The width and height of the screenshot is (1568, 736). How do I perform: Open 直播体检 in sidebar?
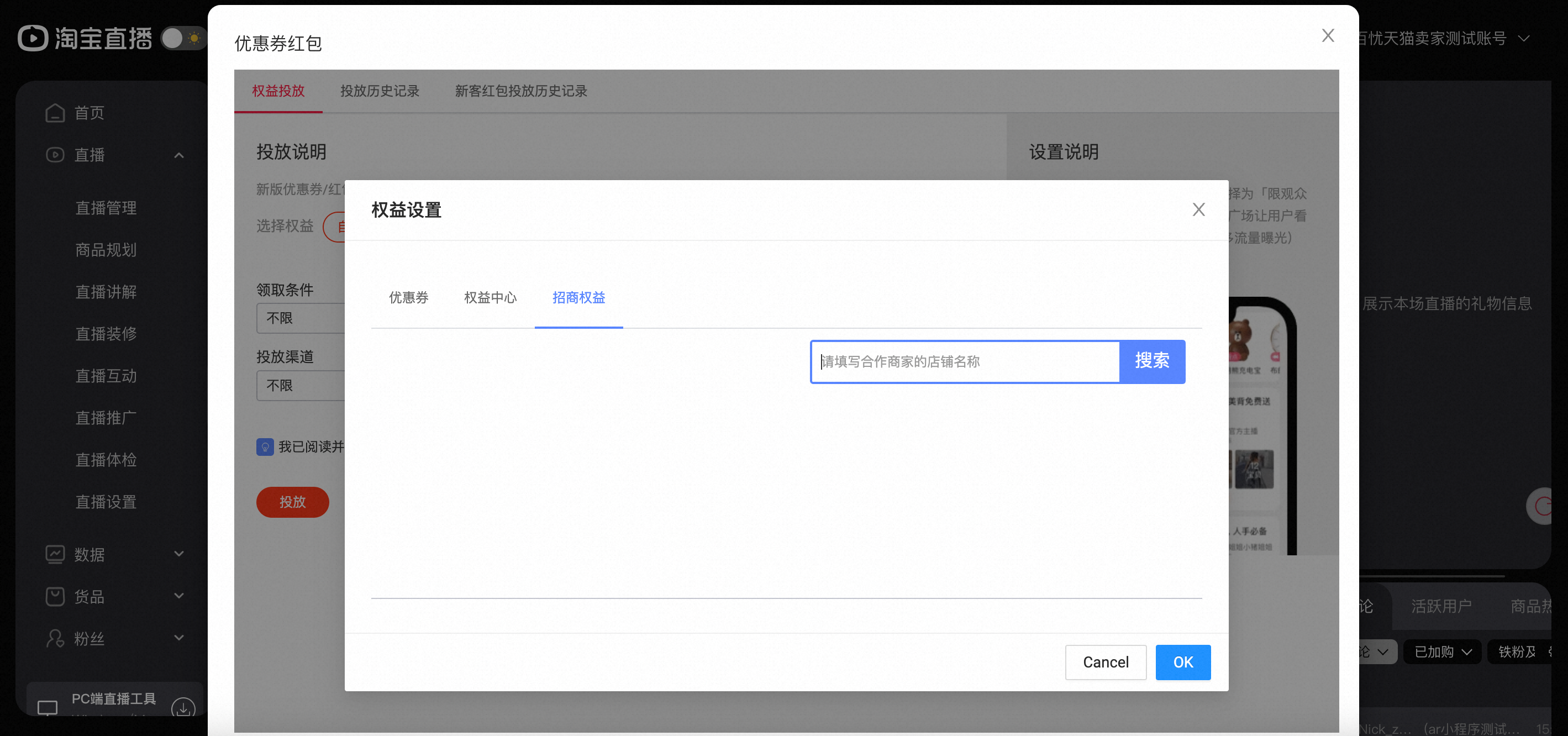pos(106,460)
